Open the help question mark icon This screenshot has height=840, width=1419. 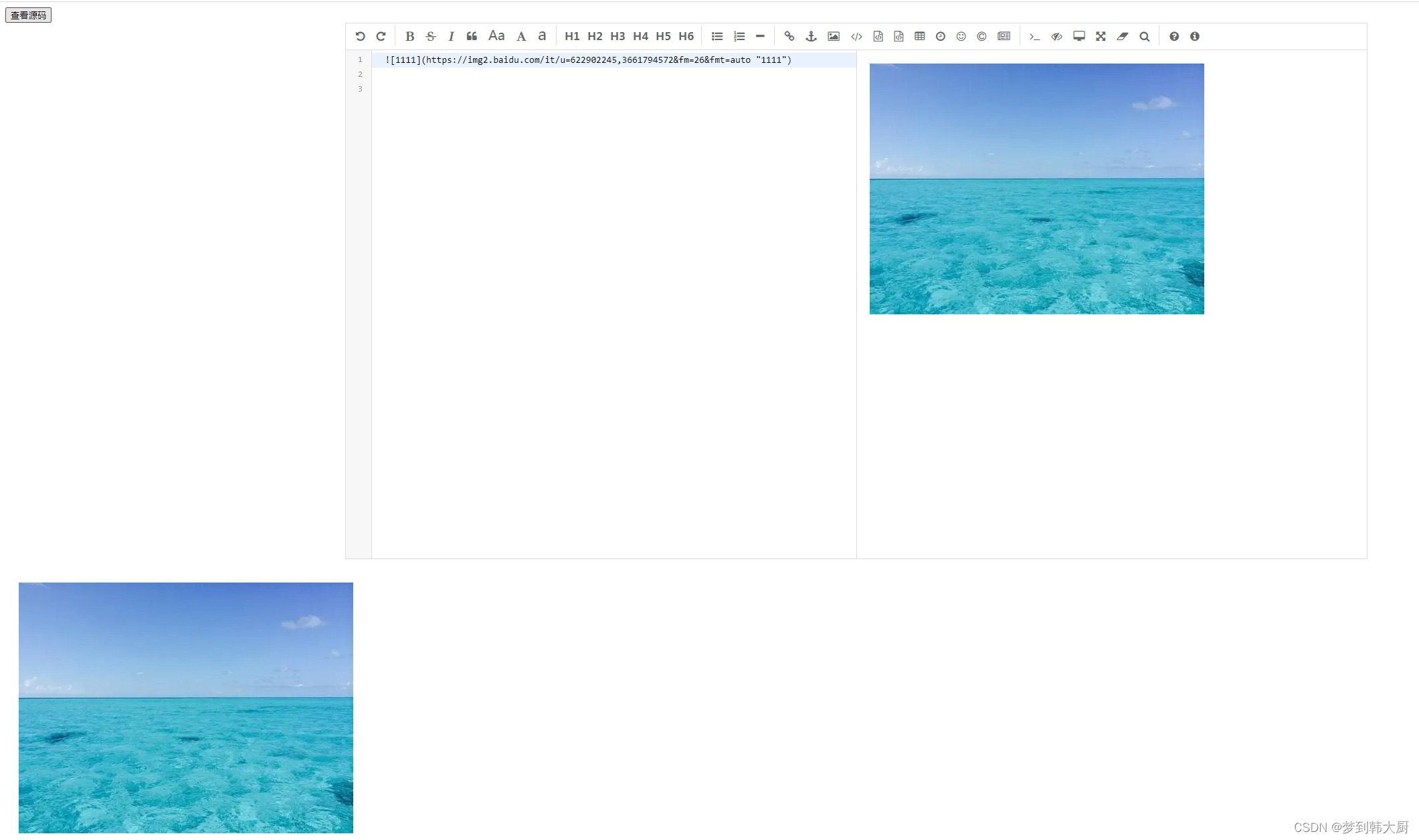pos(1173,37)
